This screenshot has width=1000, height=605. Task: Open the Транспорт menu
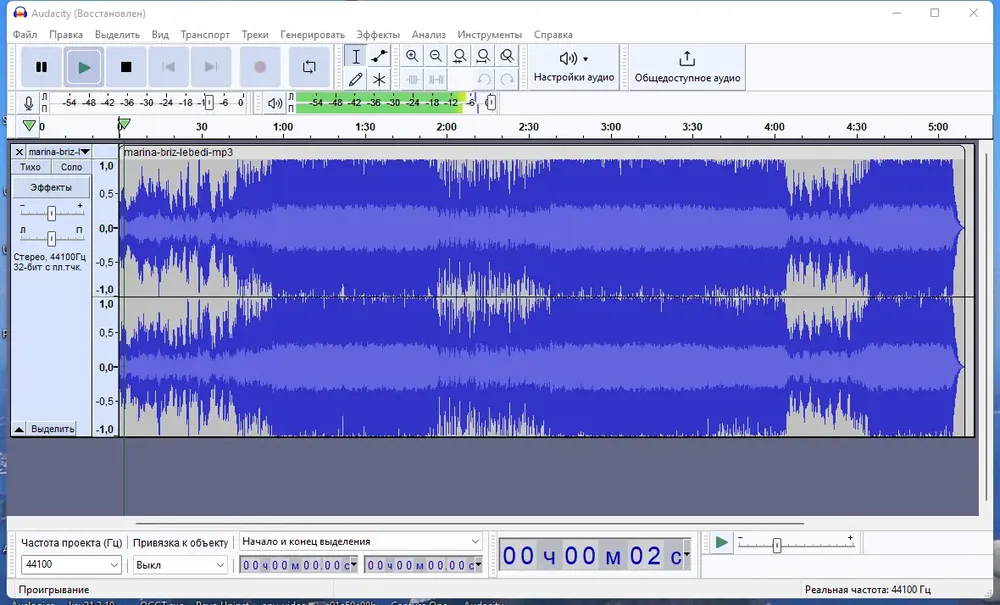click(x=205, y=34)
